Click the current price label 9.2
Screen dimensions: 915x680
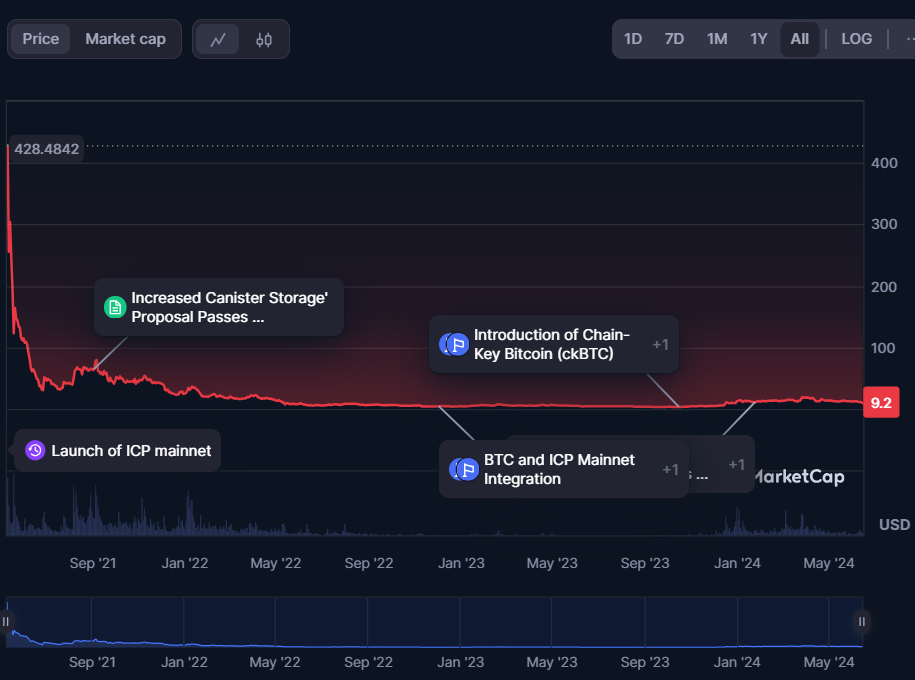coord(881,403)
